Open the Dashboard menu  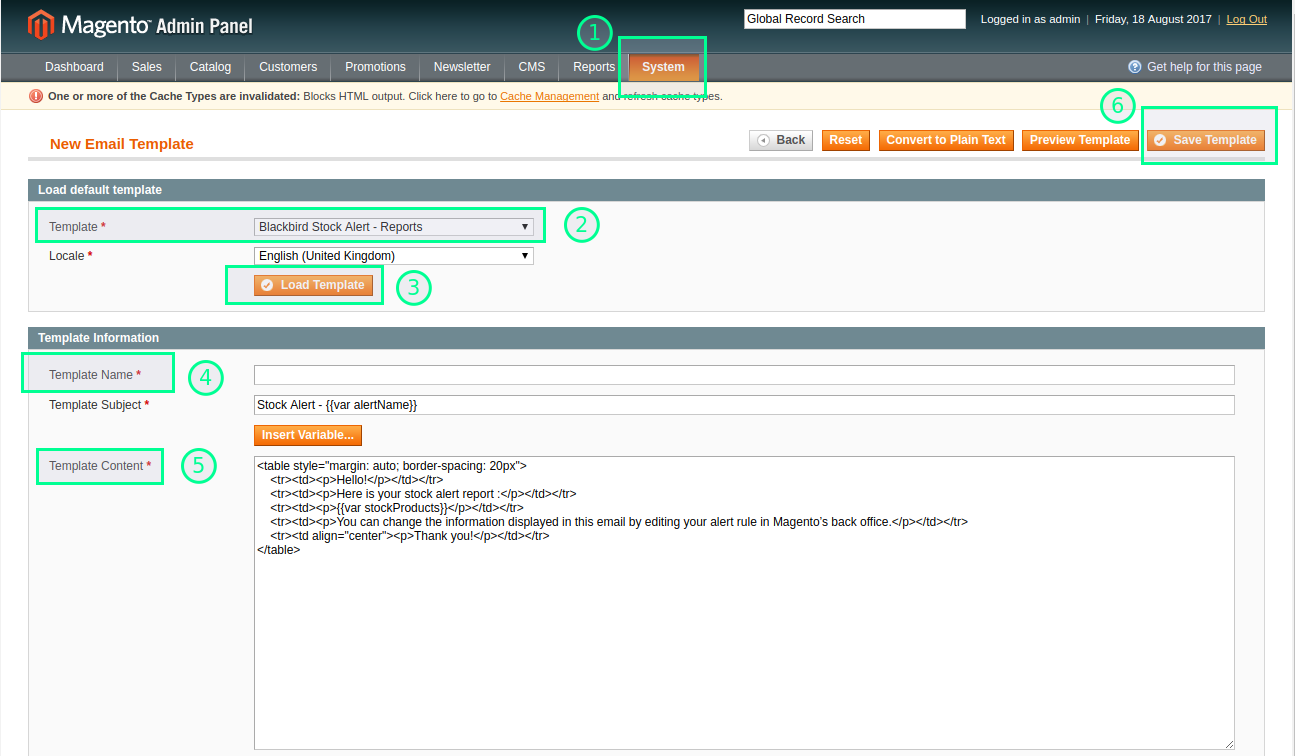[x=74, y=67]
